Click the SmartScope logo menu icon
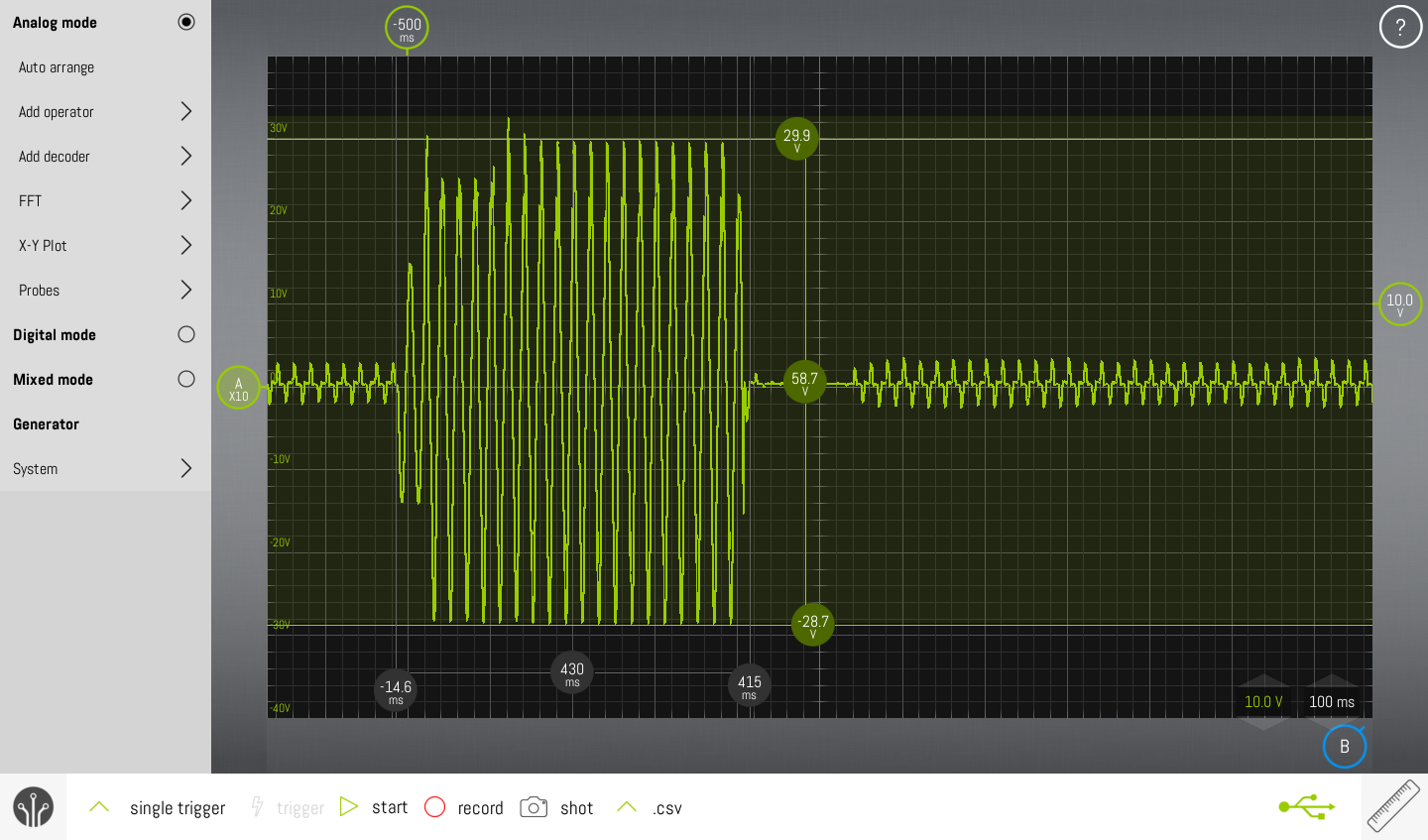The image size is (1428, 840). 33,807
